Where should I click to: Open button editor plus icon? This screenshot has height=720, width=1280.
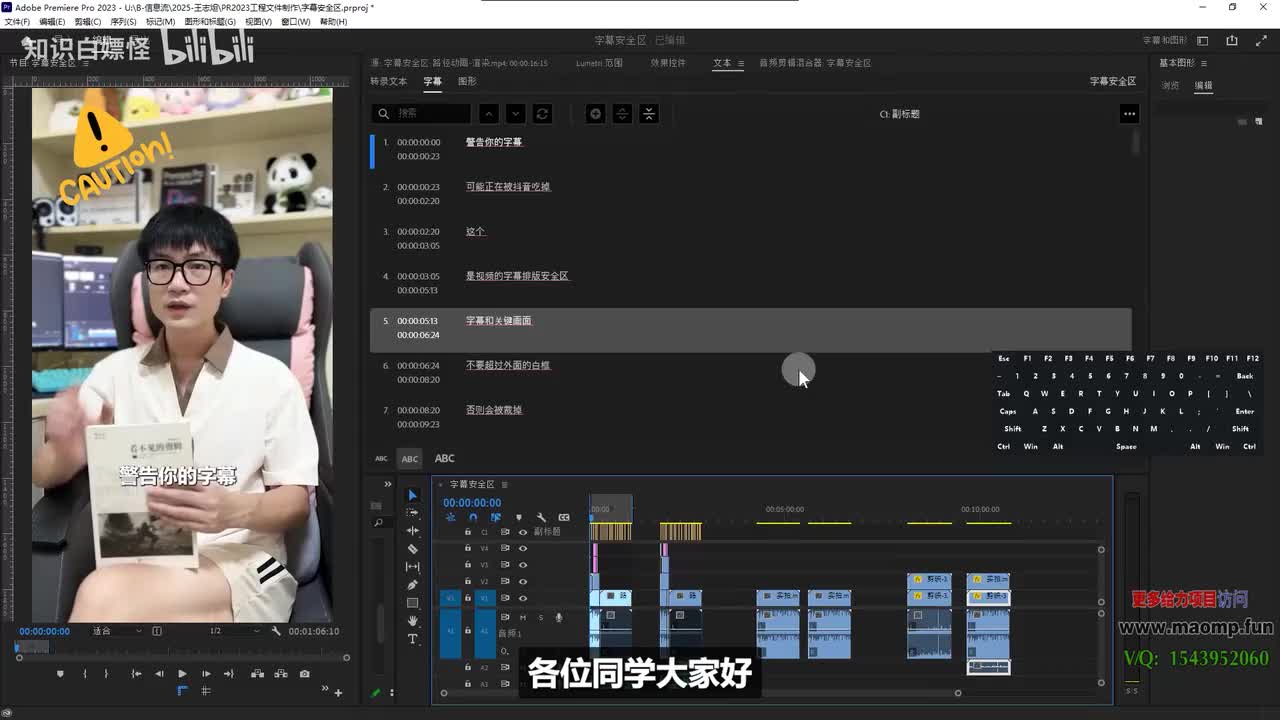pyautogui.click(x=338, y=693)
